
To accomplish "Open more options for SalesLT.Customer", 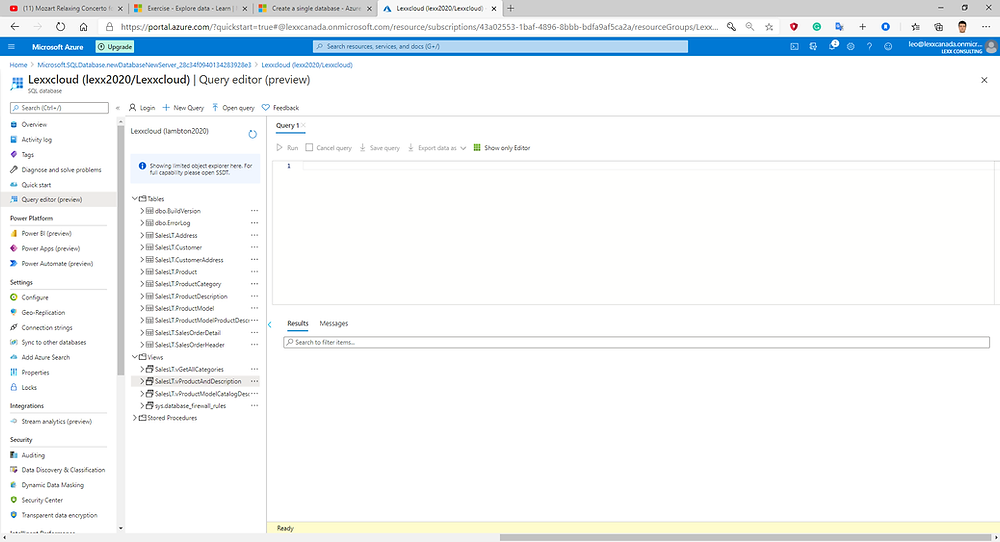I will tap(254, 247).
